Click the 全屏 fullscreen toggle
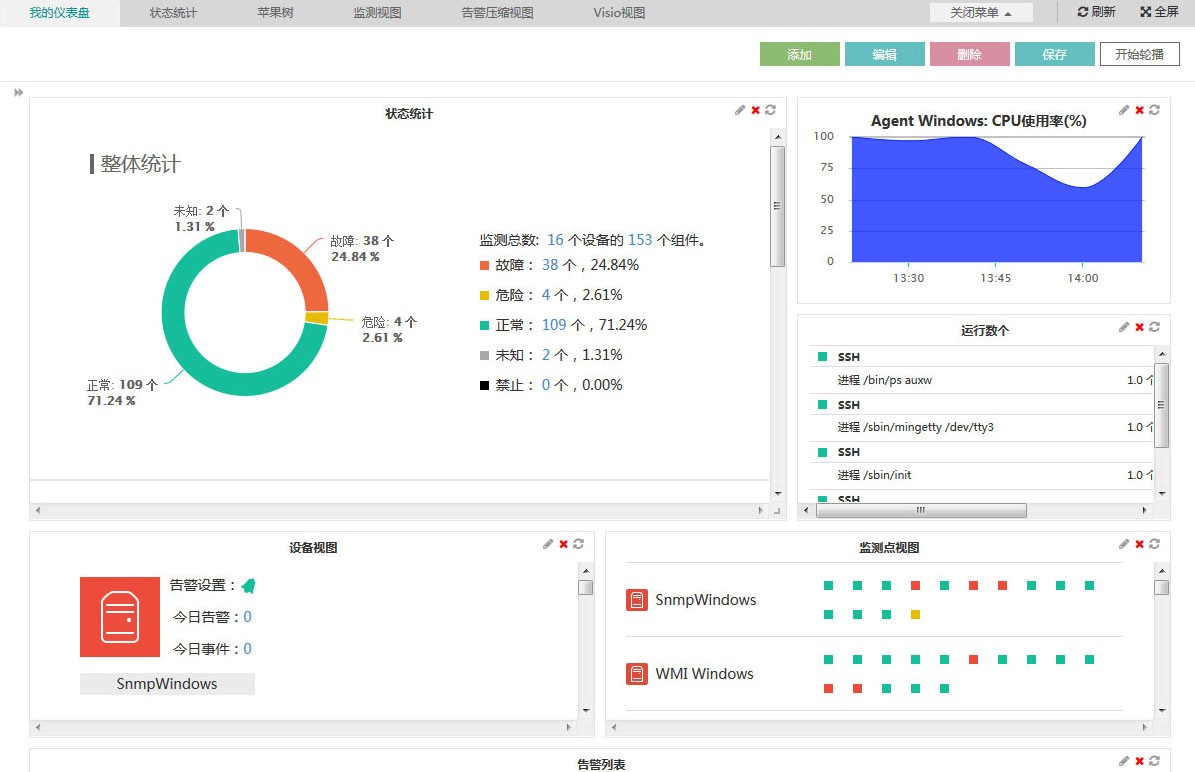 (x=1159, y=12)
